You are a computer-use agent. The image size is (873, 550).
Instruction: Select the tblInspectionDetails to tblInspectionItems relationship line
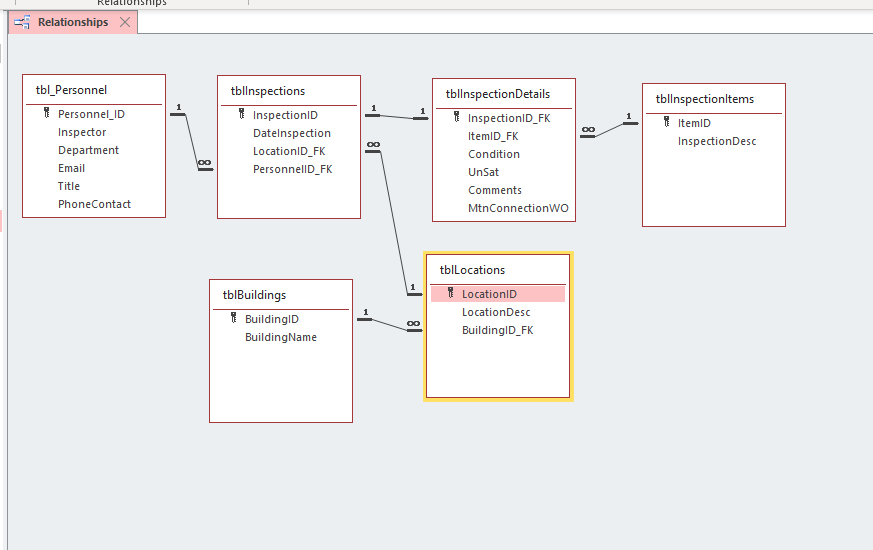click(x=609, y=129)
